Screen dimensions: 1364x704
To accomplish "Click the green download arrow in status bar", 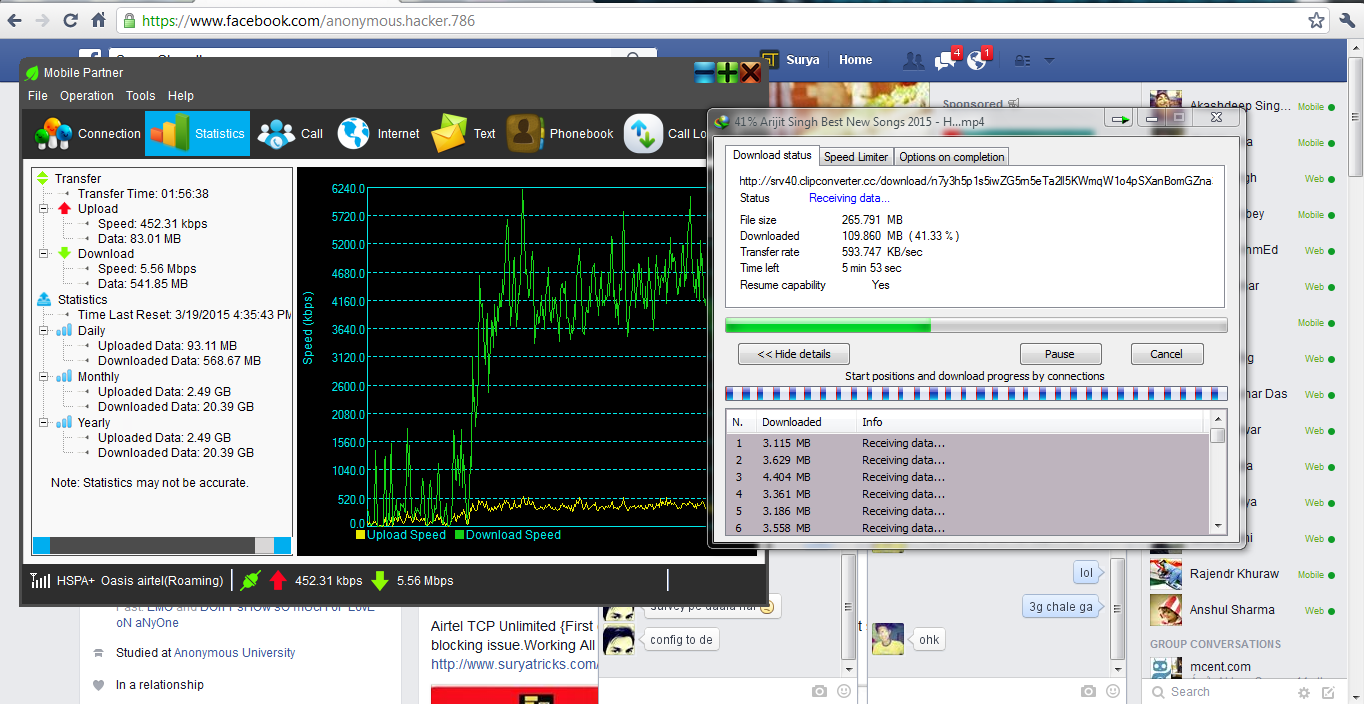I will [x=380, y=580].
